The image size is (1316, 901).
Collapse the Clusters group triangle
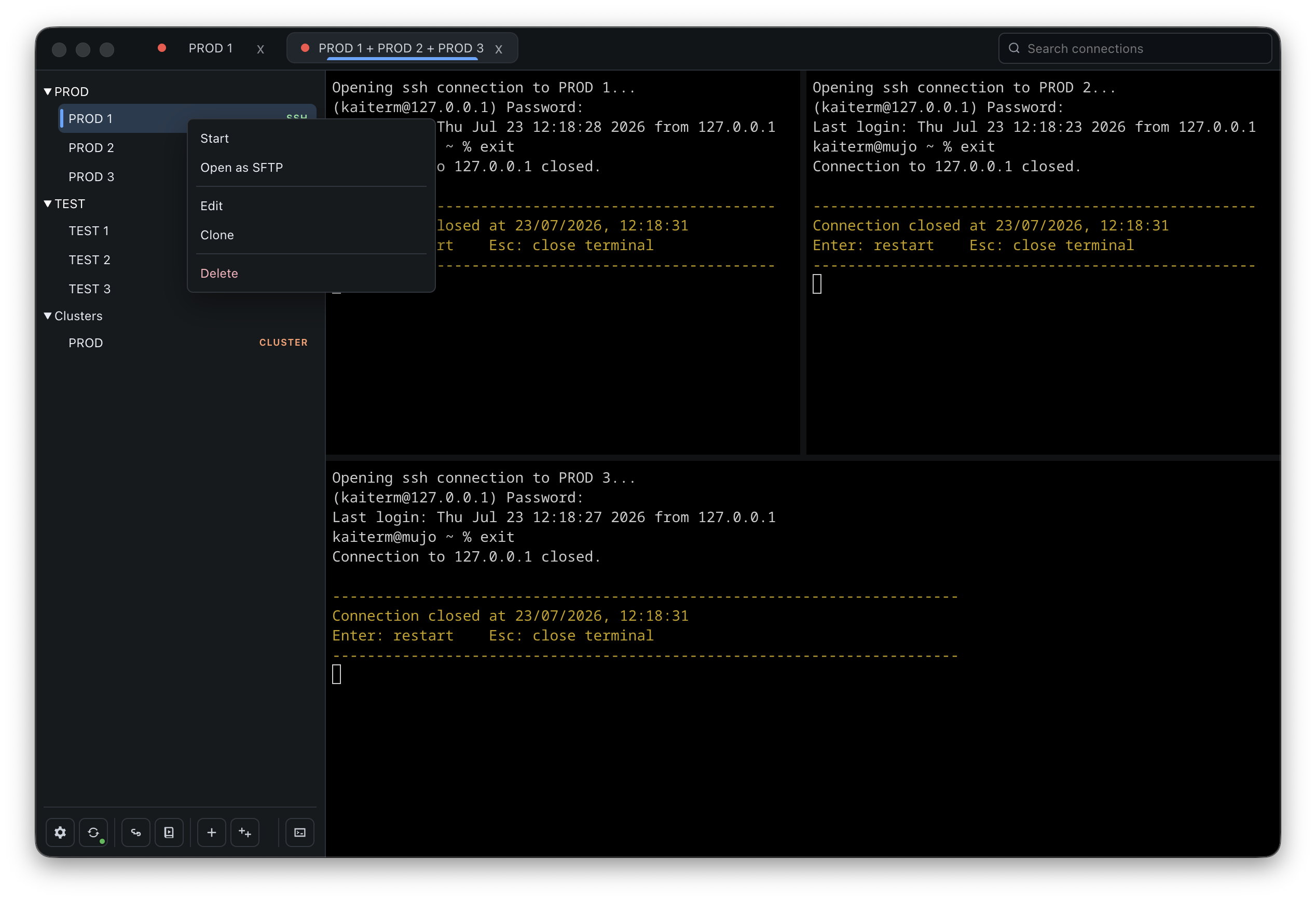[x=48, y=316]
